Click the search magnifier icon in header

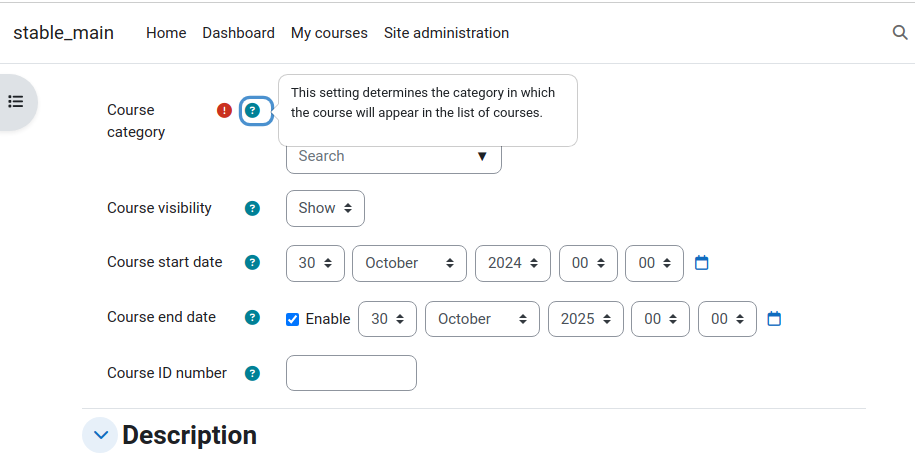pyautogui.click(x=900, y=33)
